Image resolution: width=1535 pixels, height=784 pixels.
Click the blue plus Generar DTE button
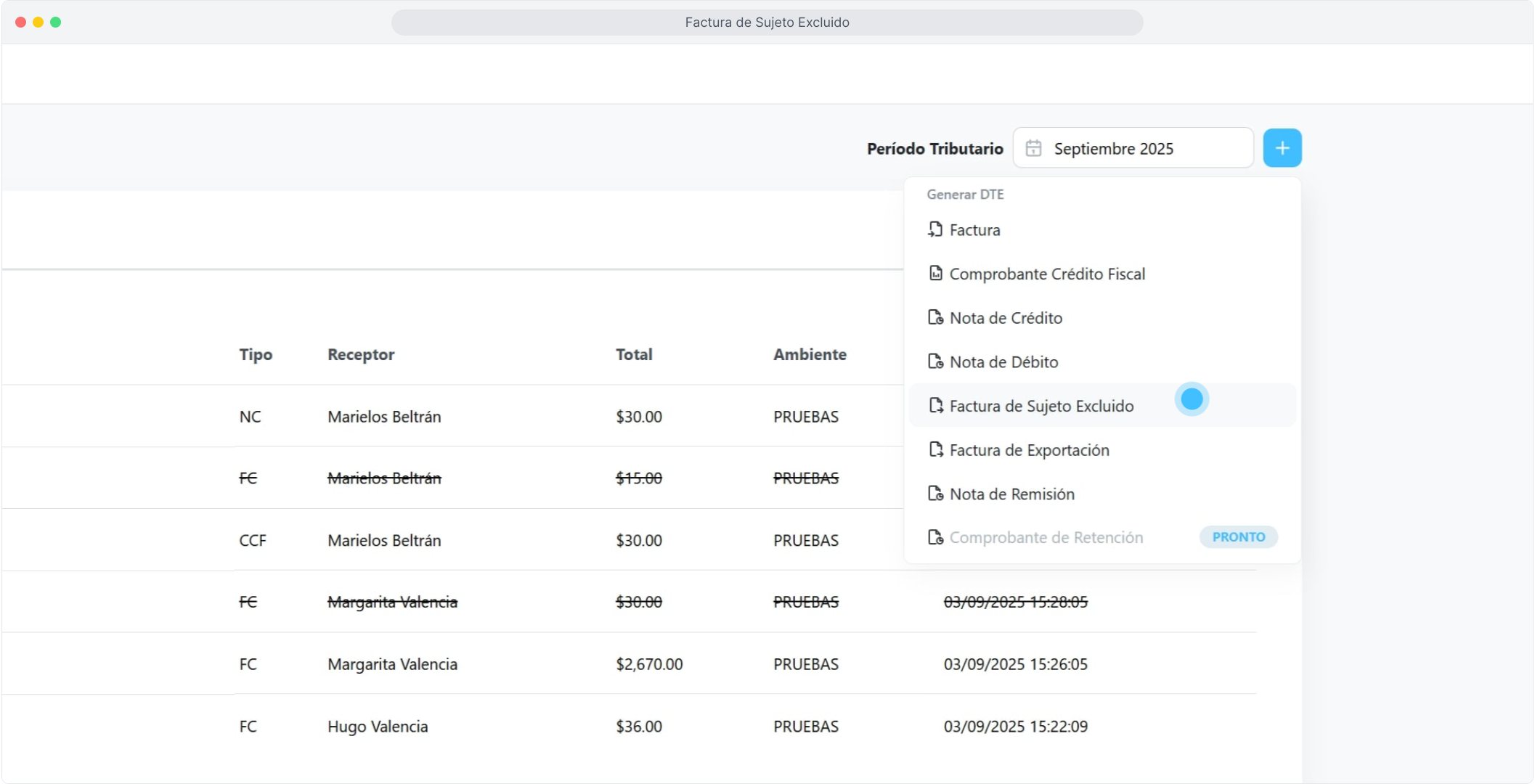click(x=1282, y=148)
